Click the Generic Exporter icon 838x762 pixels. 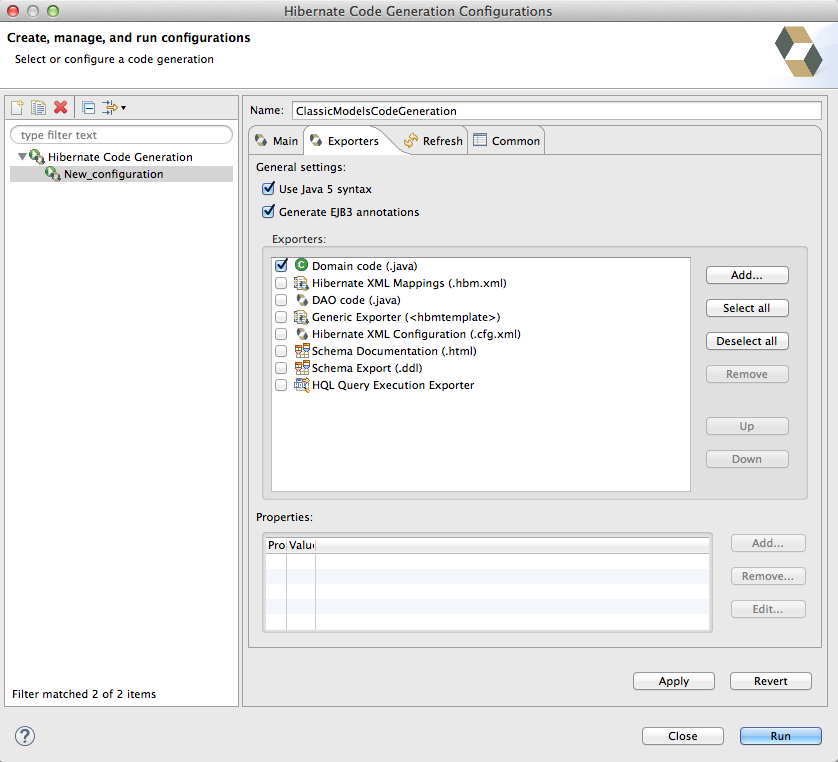coord(301,317)
